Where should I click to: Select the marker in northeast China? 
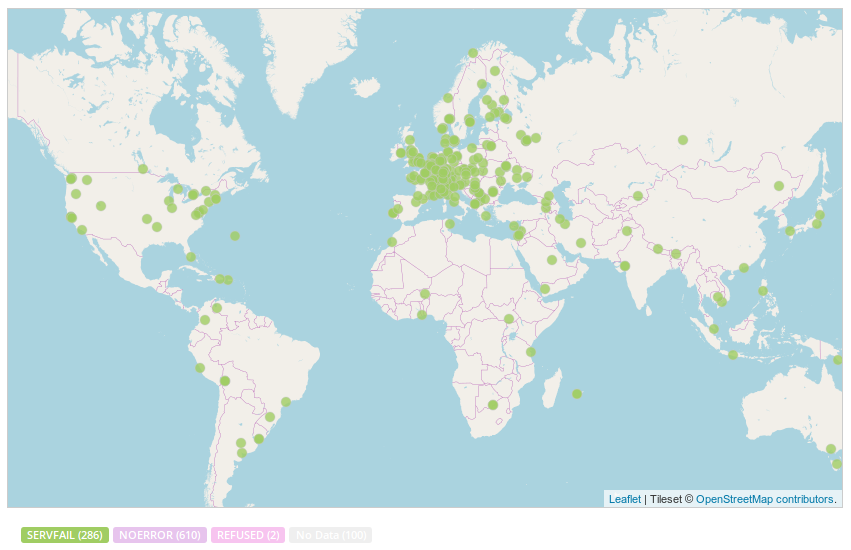click(x=779, y=186)
